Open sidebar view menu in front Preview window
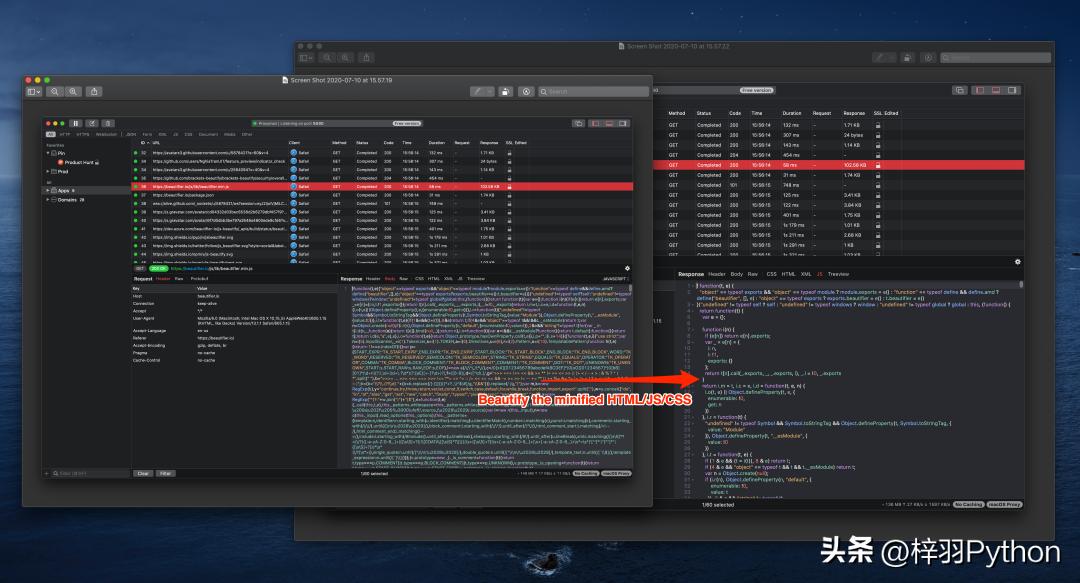 (34, 92)
